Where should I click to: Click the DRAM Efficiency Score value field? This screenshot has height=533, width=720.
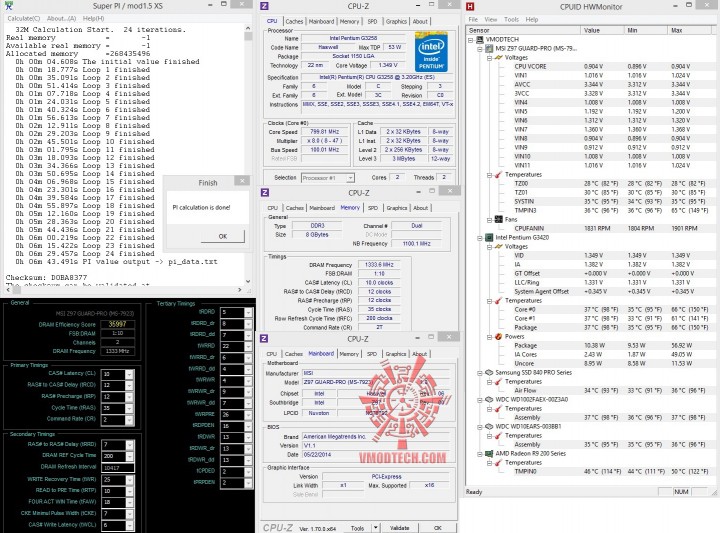[x=118, y=324]
